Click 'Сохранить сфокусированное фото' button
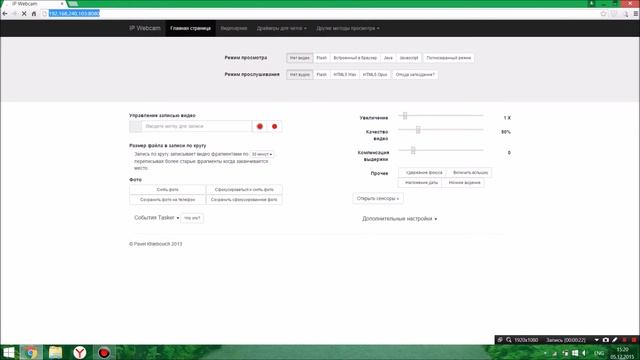The width and height of the screenshot is (640, 360). click(x=244, y=200)
